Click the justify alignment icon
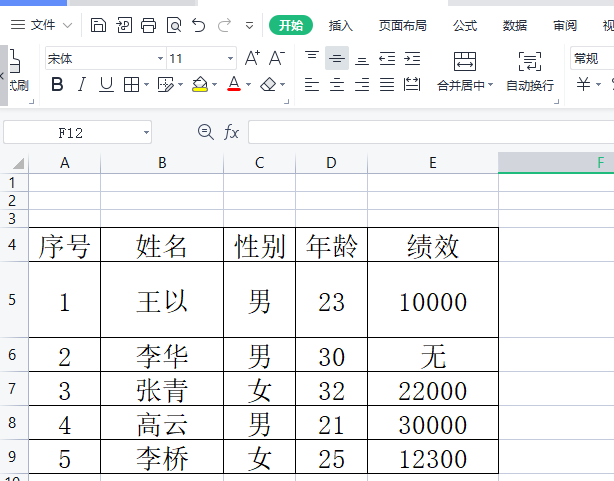The height and width of the screenshot is (481, 614). pyautogui.click(x=387, y=84)
